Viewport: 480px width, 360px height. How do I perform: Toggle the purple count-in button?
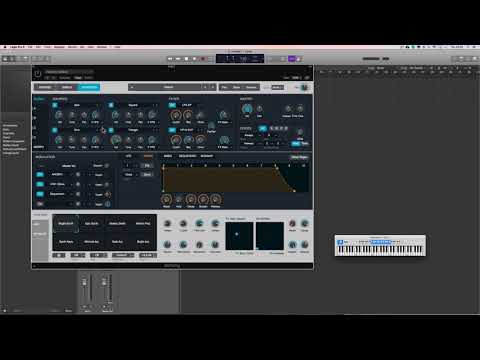tap(292, 59)
